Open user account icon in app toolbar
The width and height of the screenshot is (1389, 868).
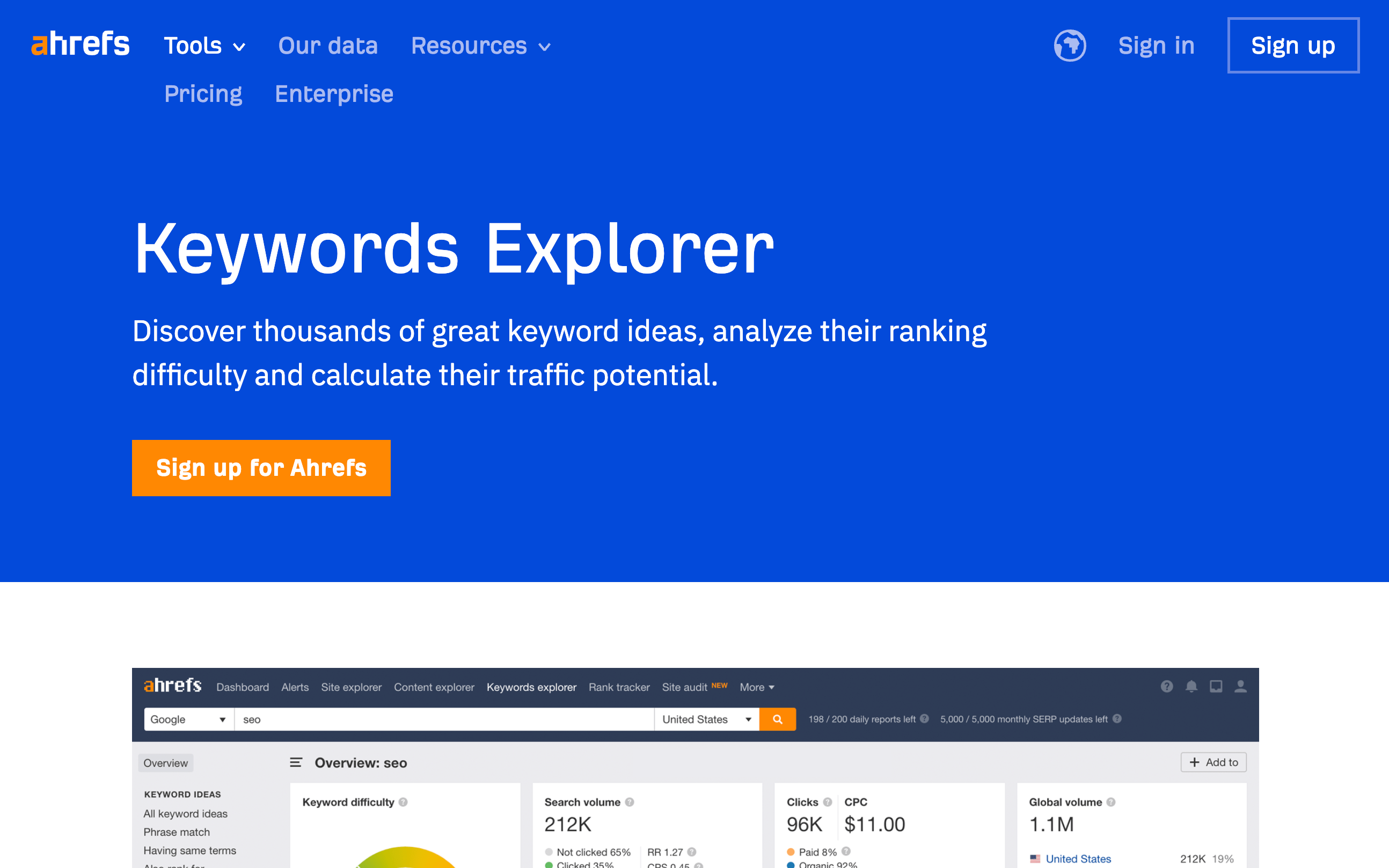click(1241, 687)
